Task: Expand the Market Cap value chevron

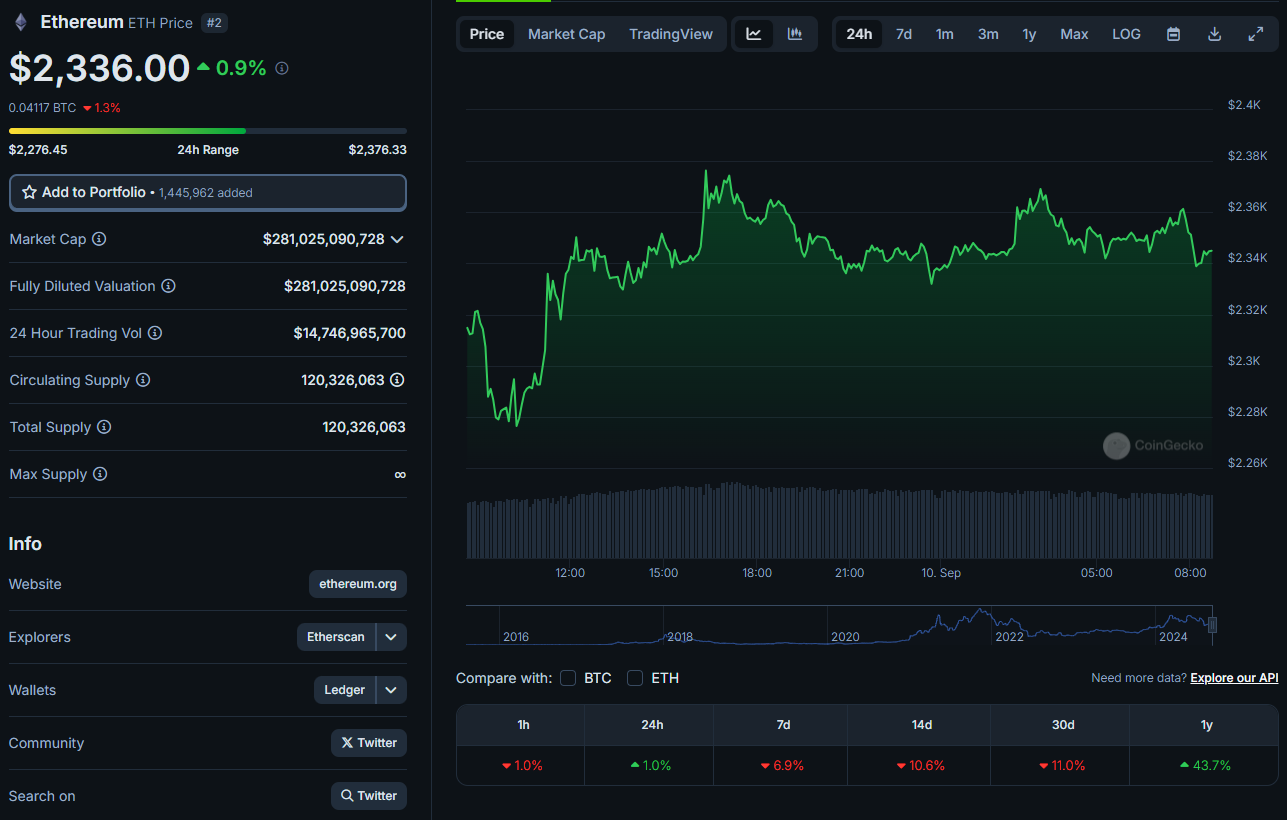Action: (397, 239)
